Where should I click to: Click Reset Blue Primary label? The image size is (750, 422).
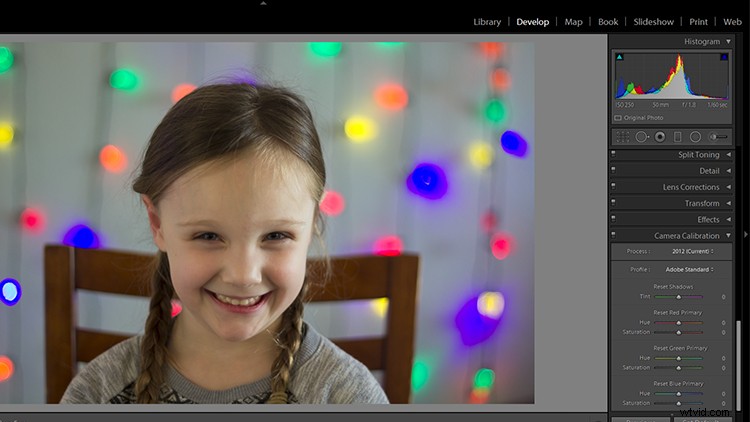click(x=678, y=384)
